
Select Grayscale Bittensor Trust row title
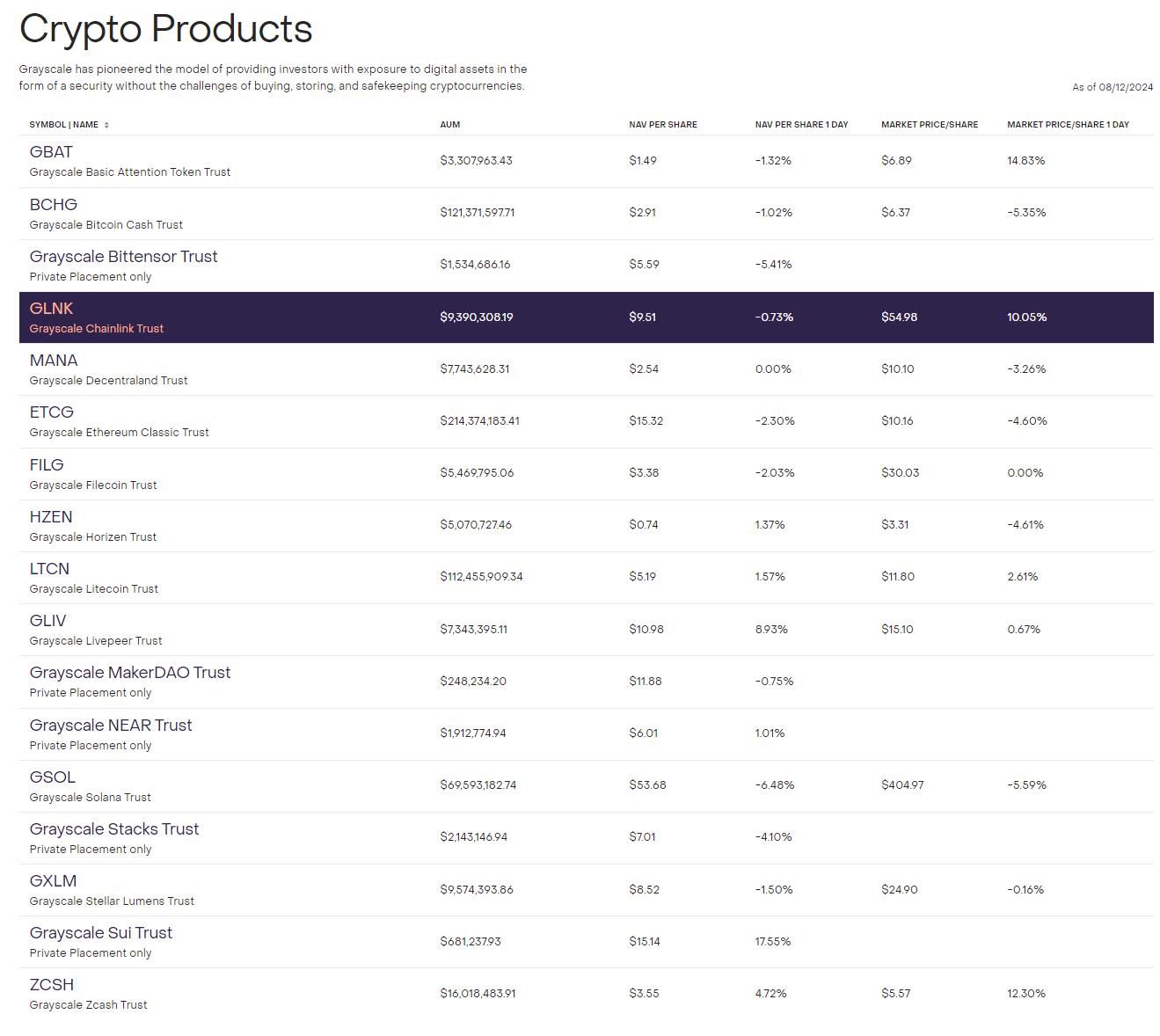pos(123,257)
